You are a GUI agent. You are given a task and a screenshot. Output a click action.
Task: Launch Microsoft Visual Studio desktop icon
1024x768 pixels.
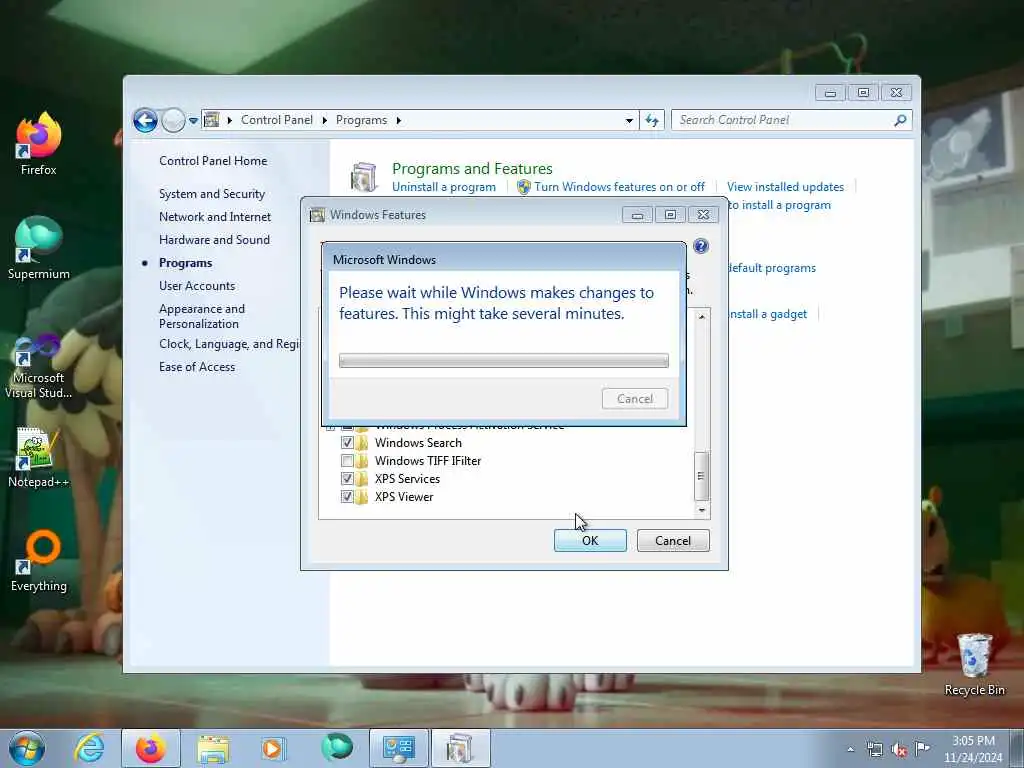[38, 367]
